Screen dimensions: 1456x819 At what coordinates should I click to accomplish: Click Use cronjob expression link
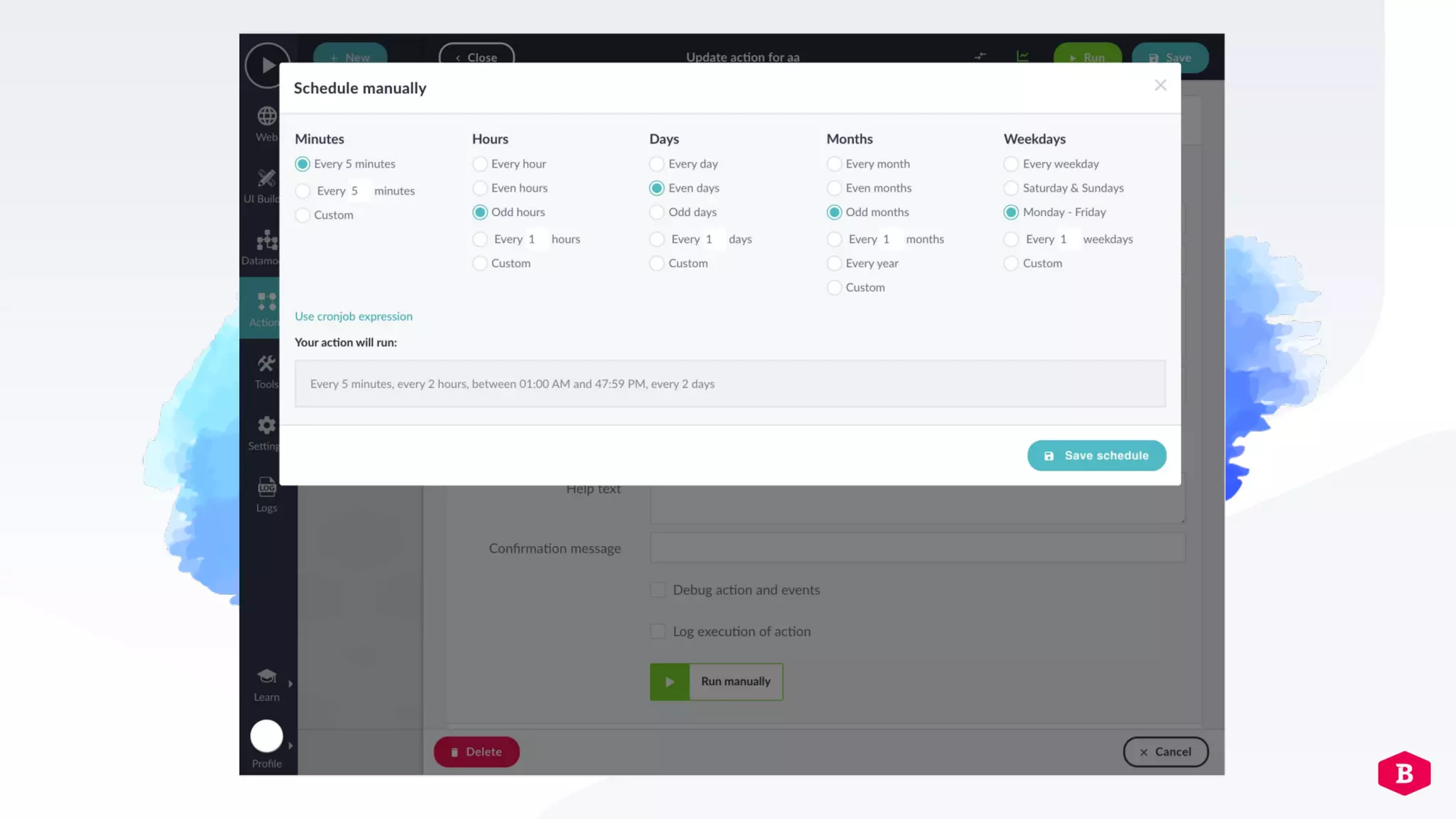click(x=353, y=316)
